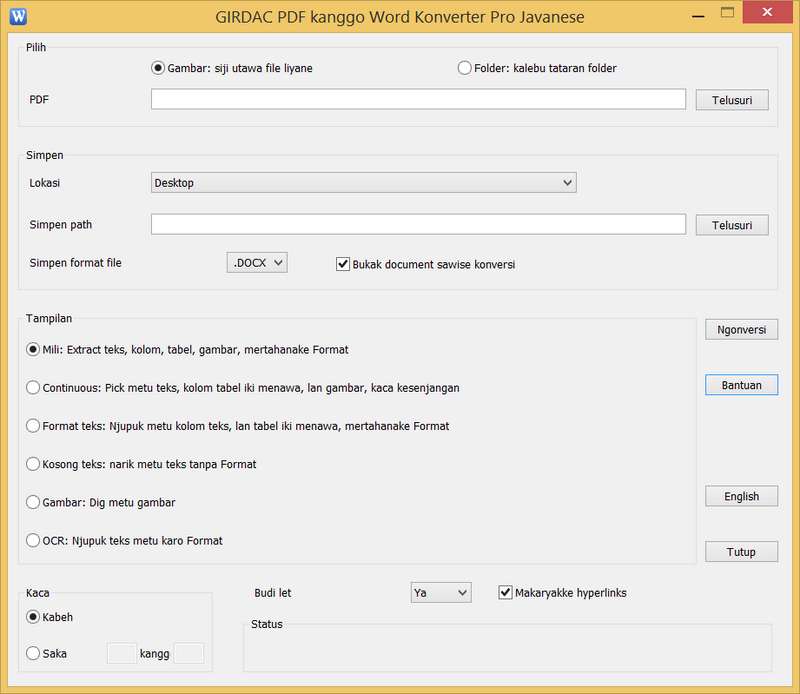This screenshot has width=800, height=694.
Task: Uncheck the 'Makaryakke hyperlinks' checkbox
Action: coord(505,593)
